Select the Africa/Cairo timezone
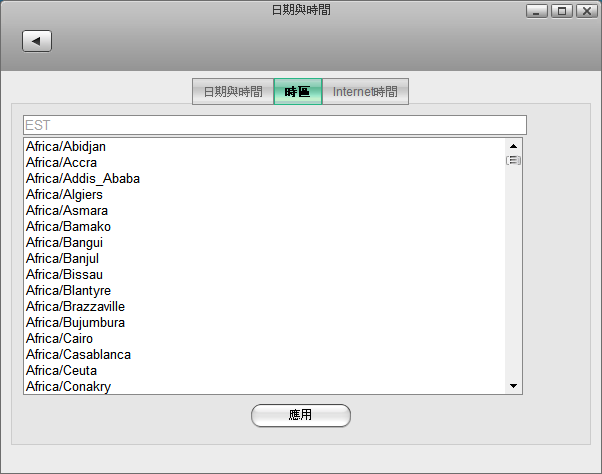The width and height of the screenshot is (602, 474). [x=60, y=339]
